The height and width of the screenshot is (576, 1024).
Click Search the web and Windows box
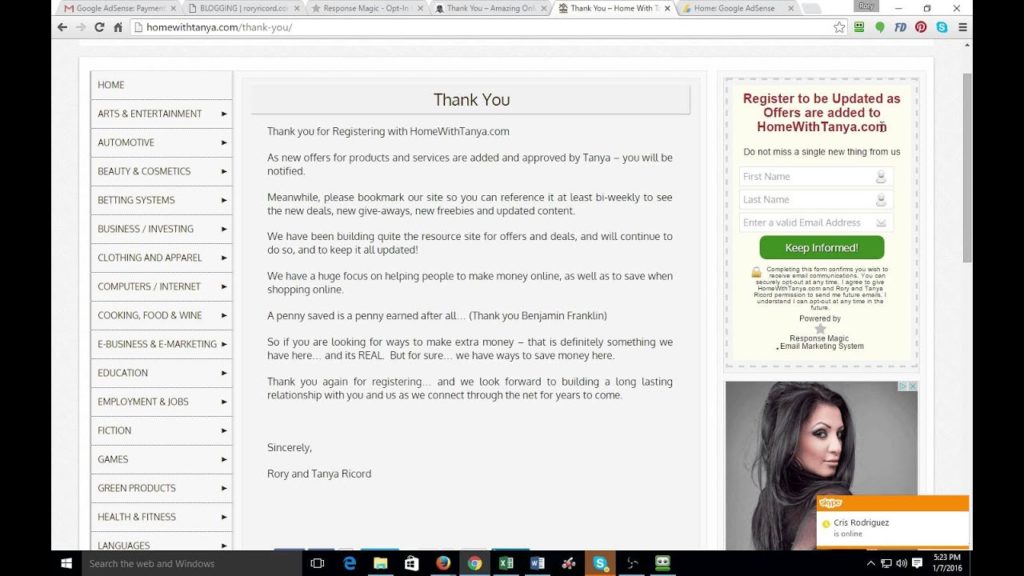(191, 563)
